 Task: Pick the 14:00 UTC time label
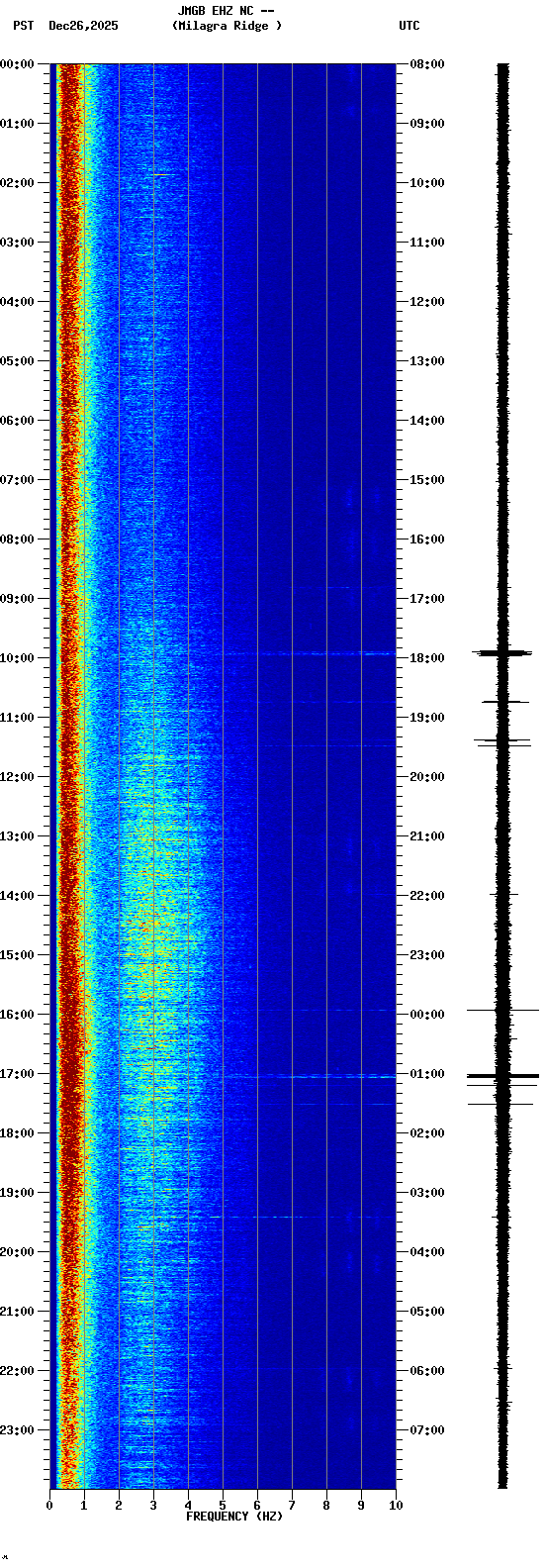pos(427,421)
